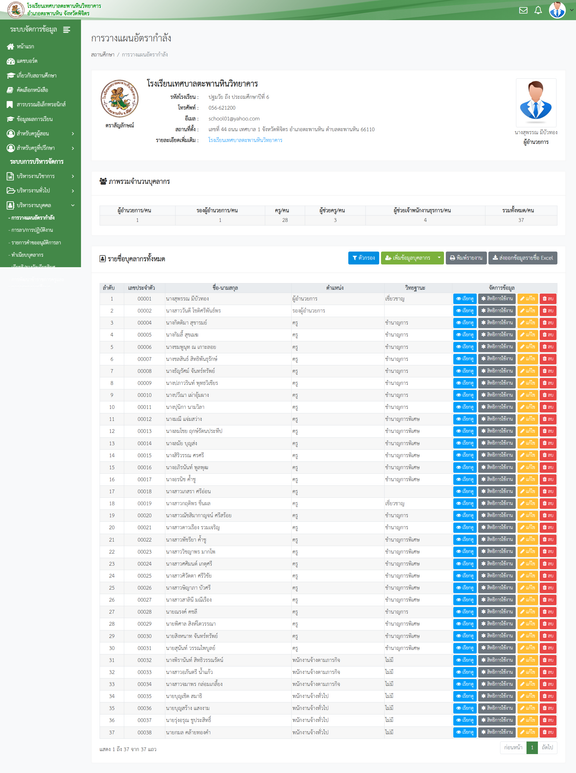Expand the 'สำหรับครูที่ปรึกษา' advisor sidebar menu
Image resolution: width=576 pixels, height=773 pixels.
point(40,148)
